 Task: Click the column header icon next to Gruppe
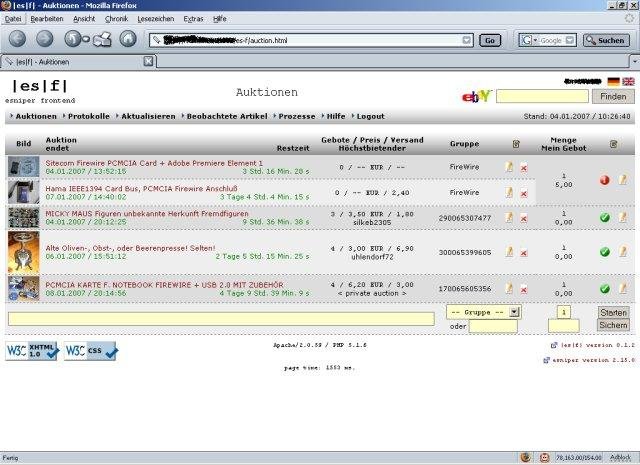(516, 144)
